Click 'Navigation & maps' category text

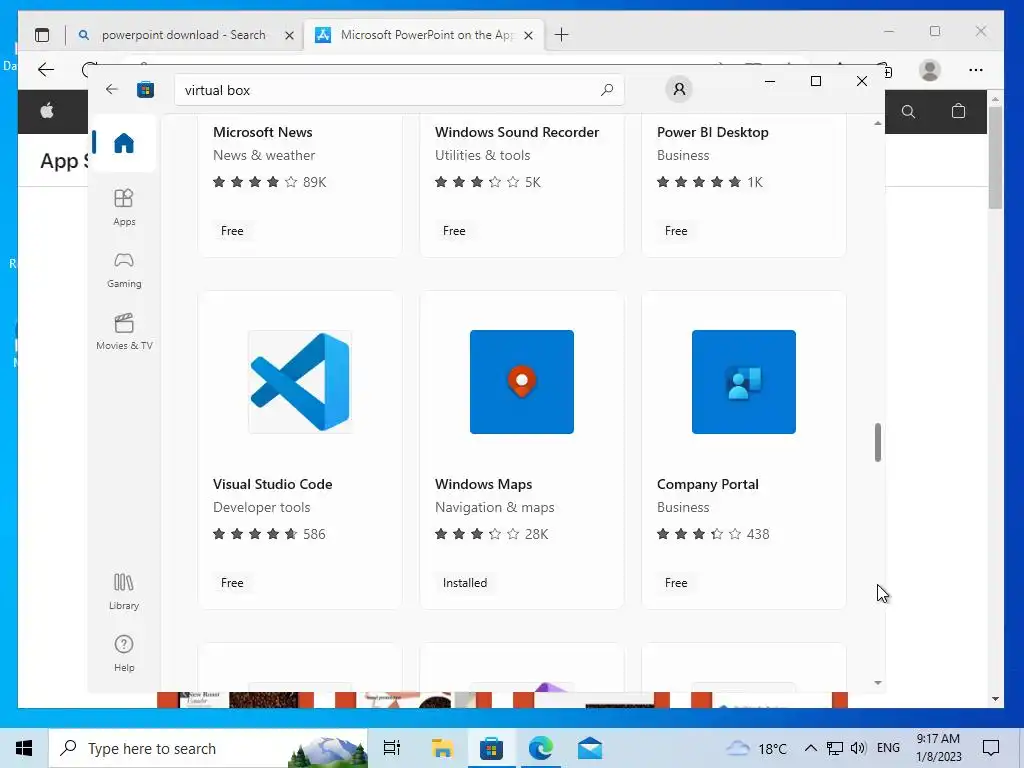pos(494,507)
